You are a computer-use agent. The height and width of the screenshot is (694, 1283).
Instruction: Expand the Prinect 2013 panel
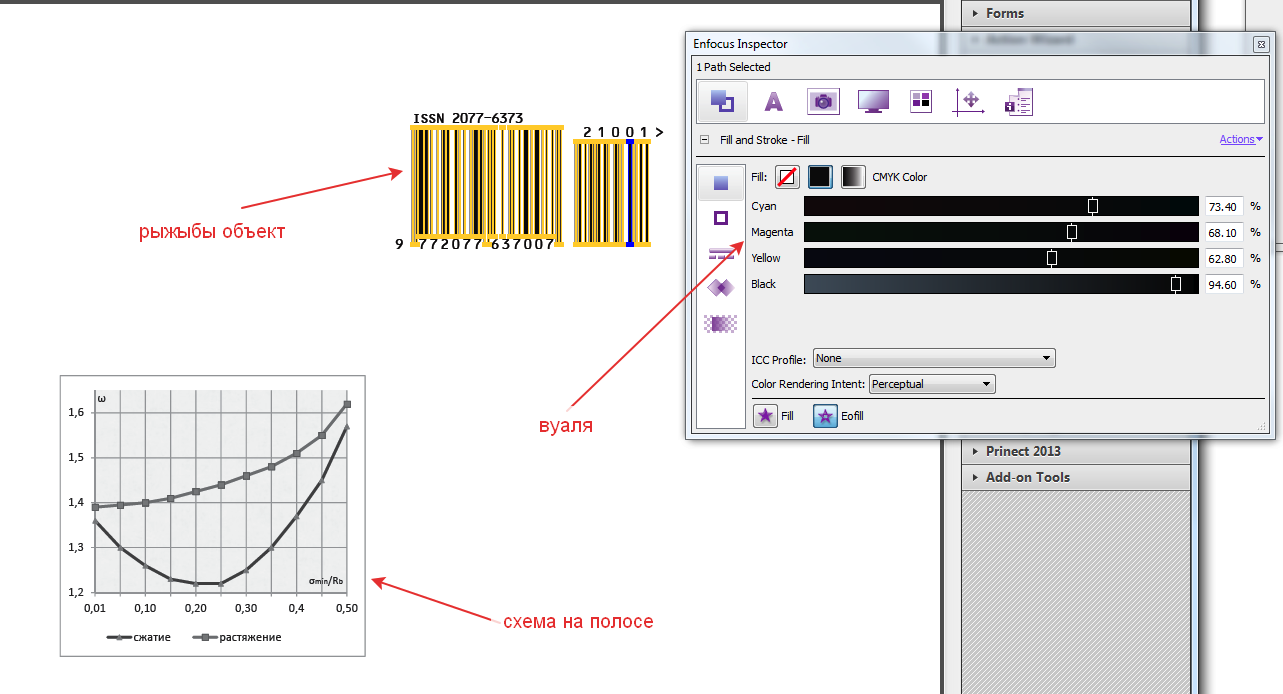(x=1077, y=451)
